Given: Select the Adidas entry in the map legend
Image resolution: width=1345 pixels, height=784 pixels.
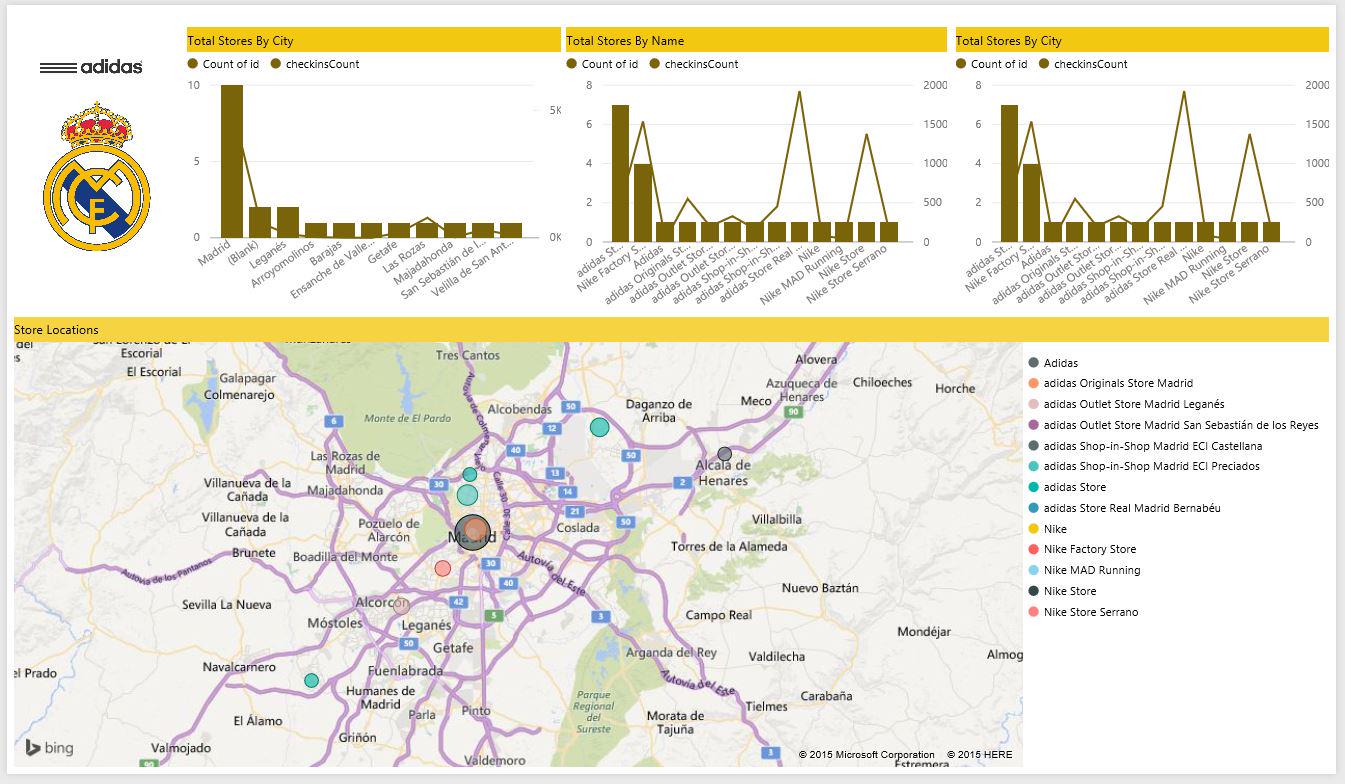Looking at the screenshot, I should tap(1053, 363).
